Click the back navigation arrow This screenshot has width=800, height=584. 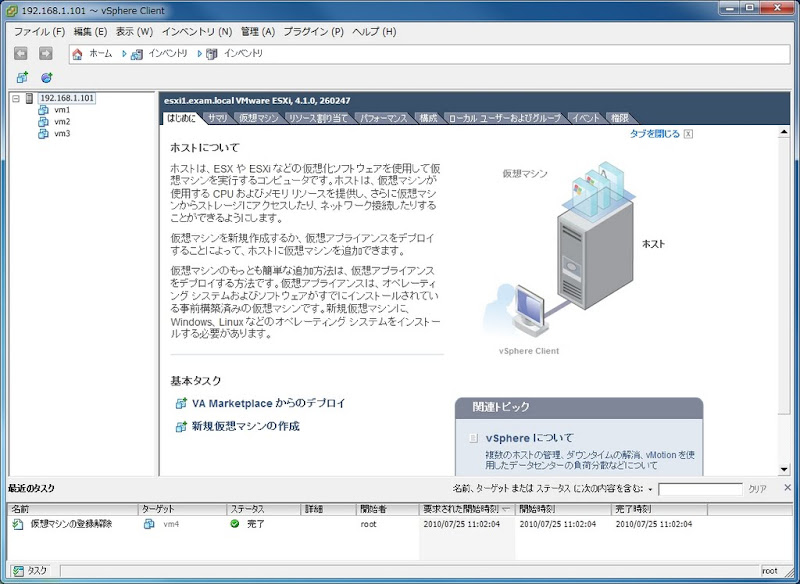pyautogui.click(x=20, y=53)
